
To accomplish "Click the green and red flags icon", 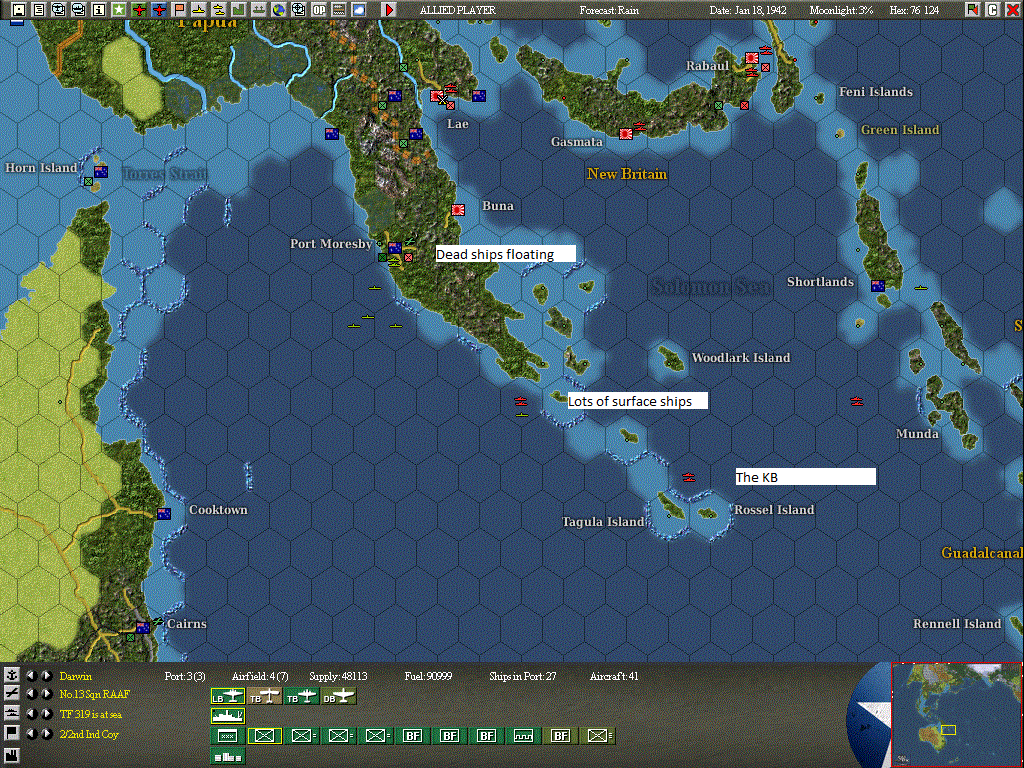I will click(x=973, y=10).
